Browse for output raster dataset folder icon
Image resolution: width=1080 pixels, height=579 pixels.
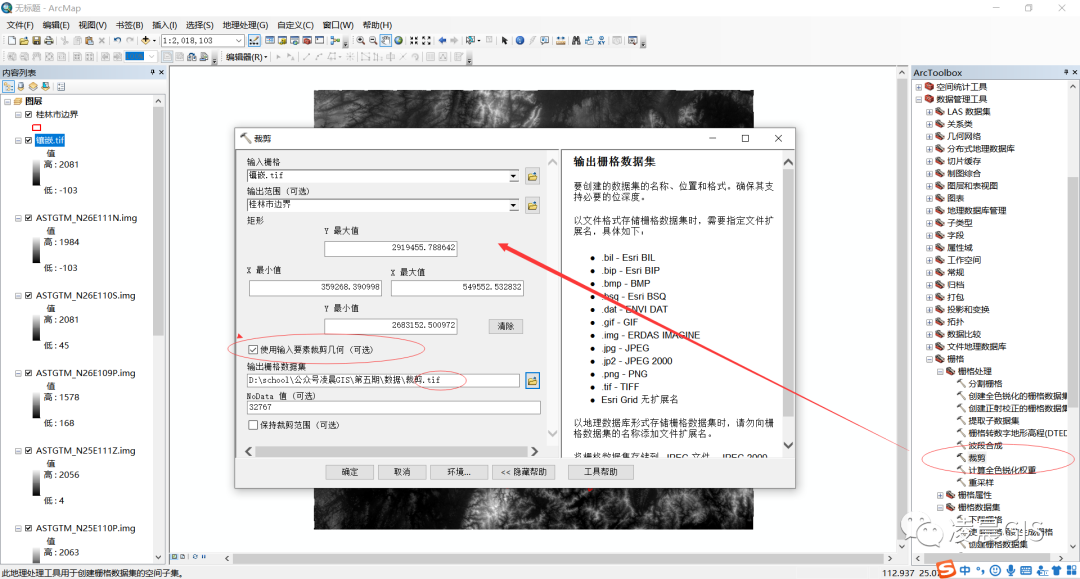532,381
